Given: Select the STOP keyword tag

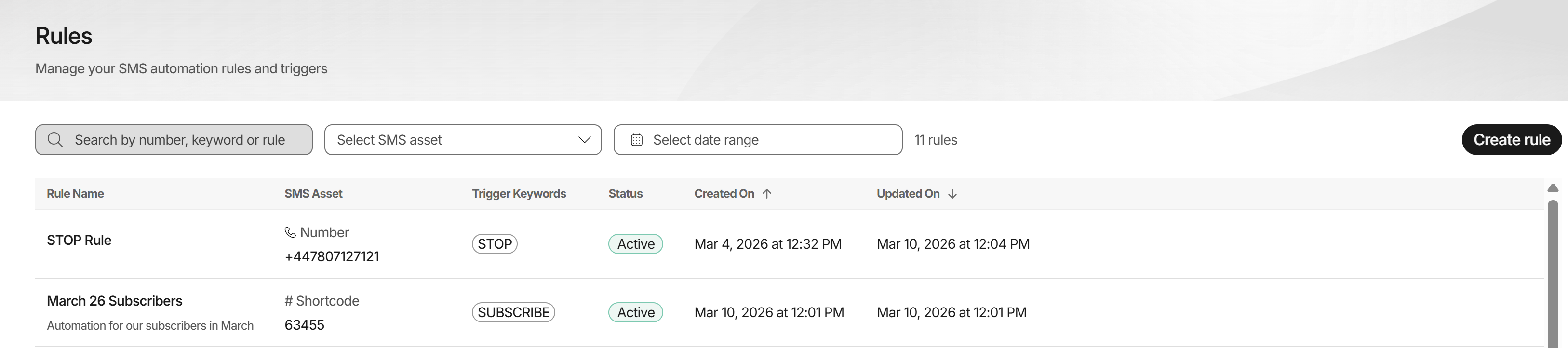Looking at the screenshot, I should pos(494,244).
